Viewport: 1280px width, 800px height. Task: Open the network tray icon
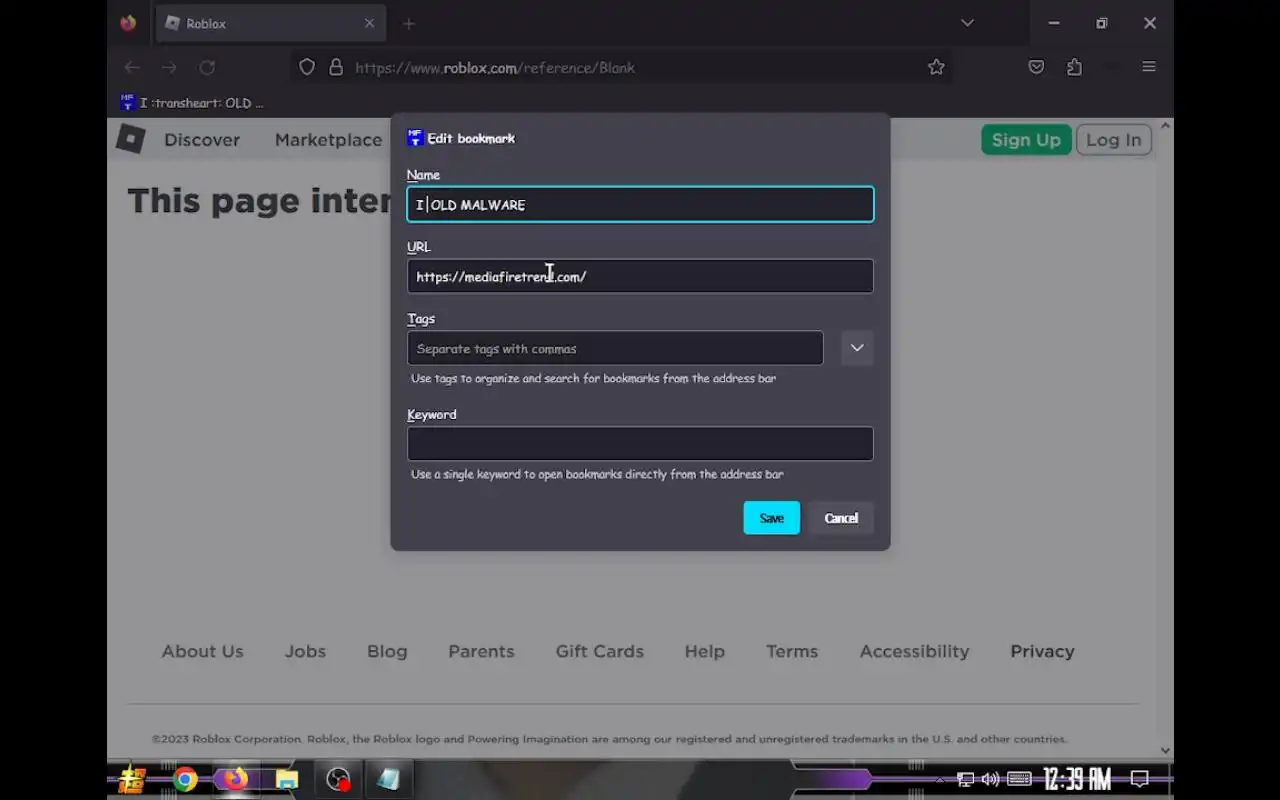click(x=965, y=780)
